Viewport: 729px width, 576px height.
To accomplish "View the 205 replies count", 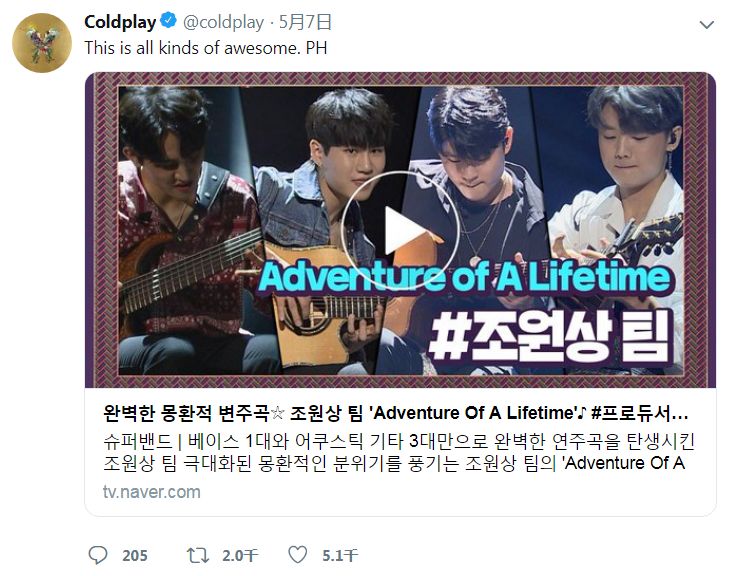I will 135,556.
